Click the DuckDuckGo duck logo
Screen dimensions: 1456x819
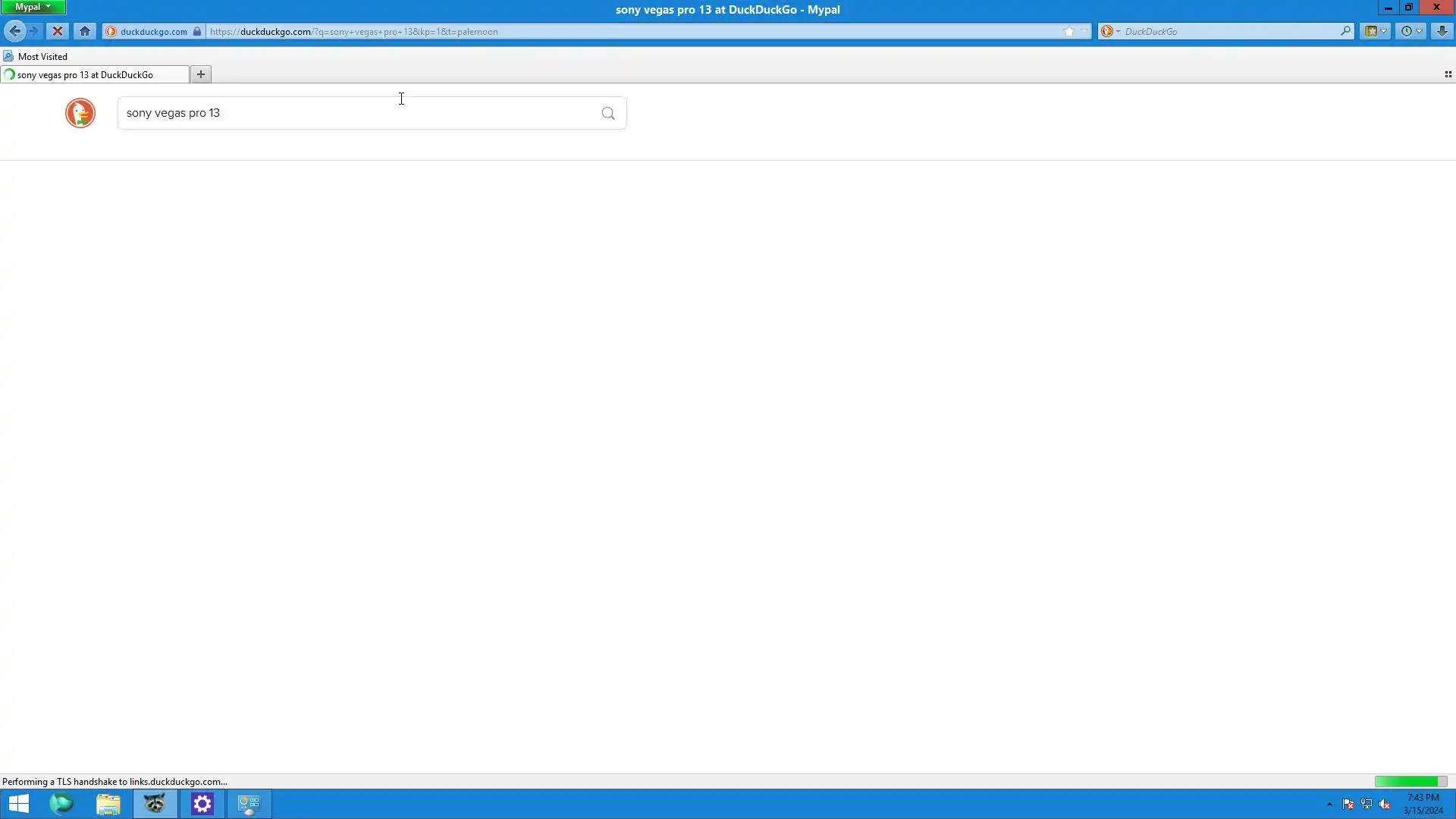(x=80, y=113)
